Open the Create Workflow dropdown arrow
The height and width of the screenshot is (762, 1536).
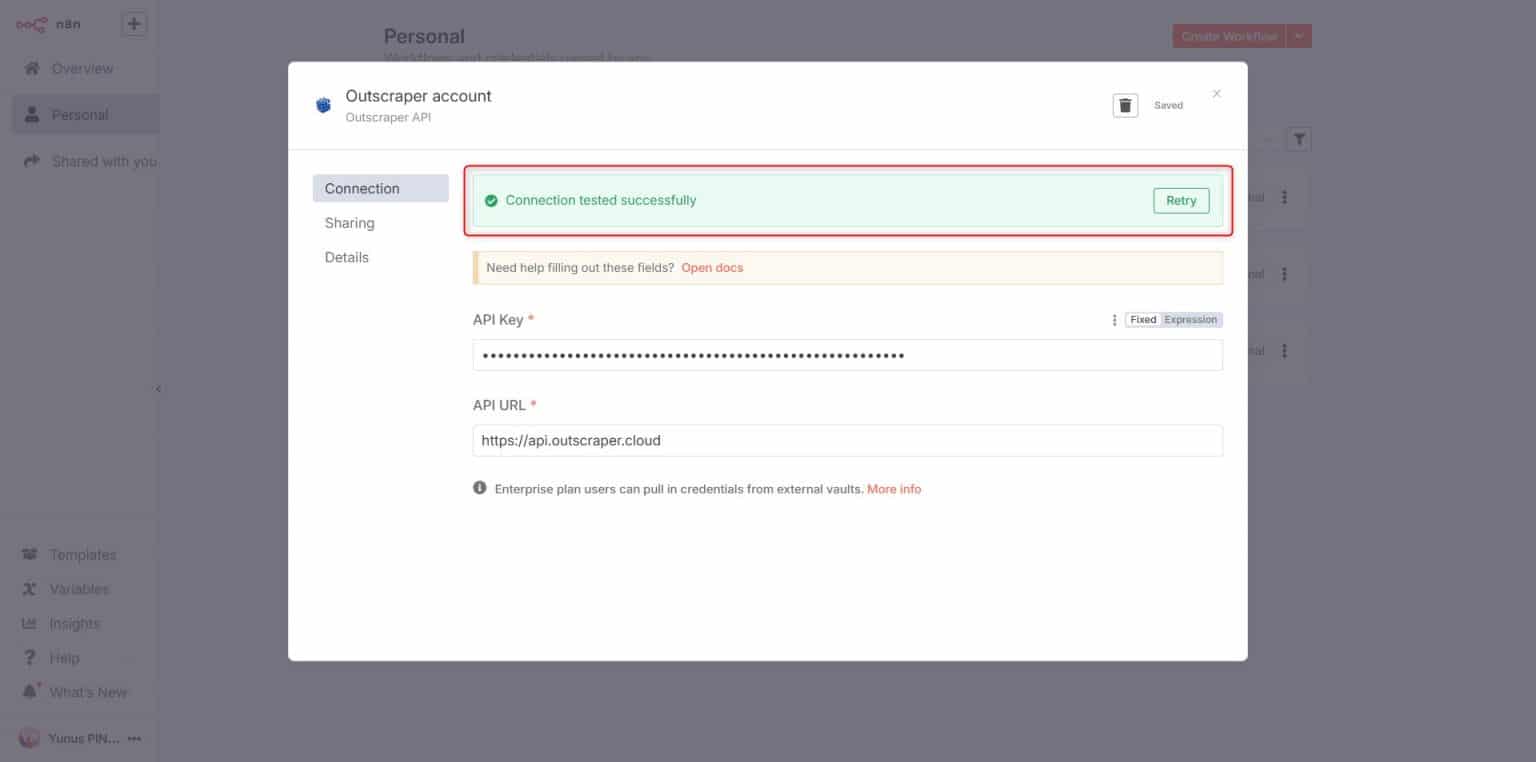[x=1298, y=35]
